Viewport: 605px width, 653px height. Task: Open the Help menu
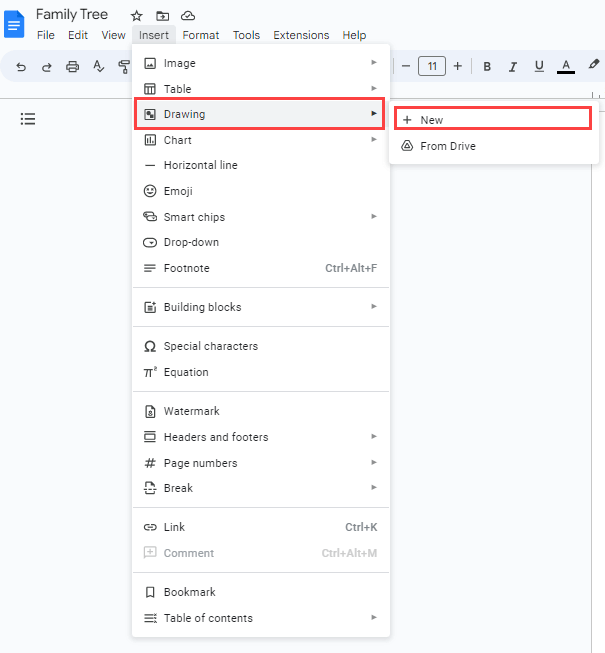(354, 35)
